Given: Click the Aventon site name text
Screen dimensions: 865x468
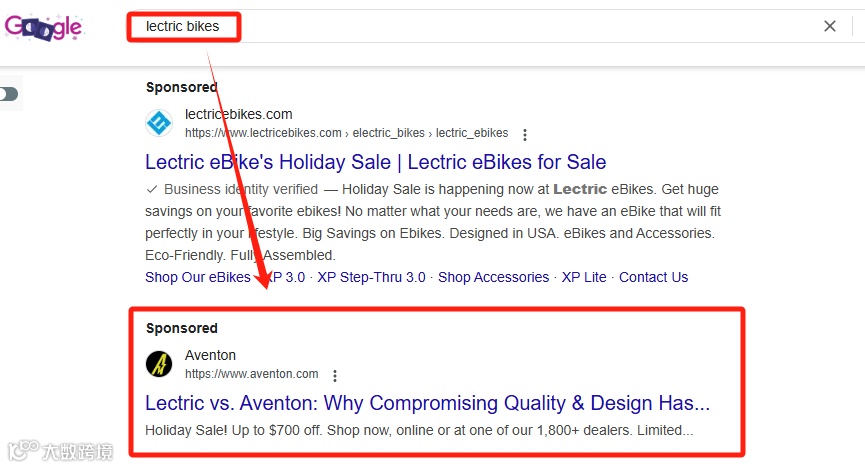Looking at the screenshot, I should click(210, 356).
